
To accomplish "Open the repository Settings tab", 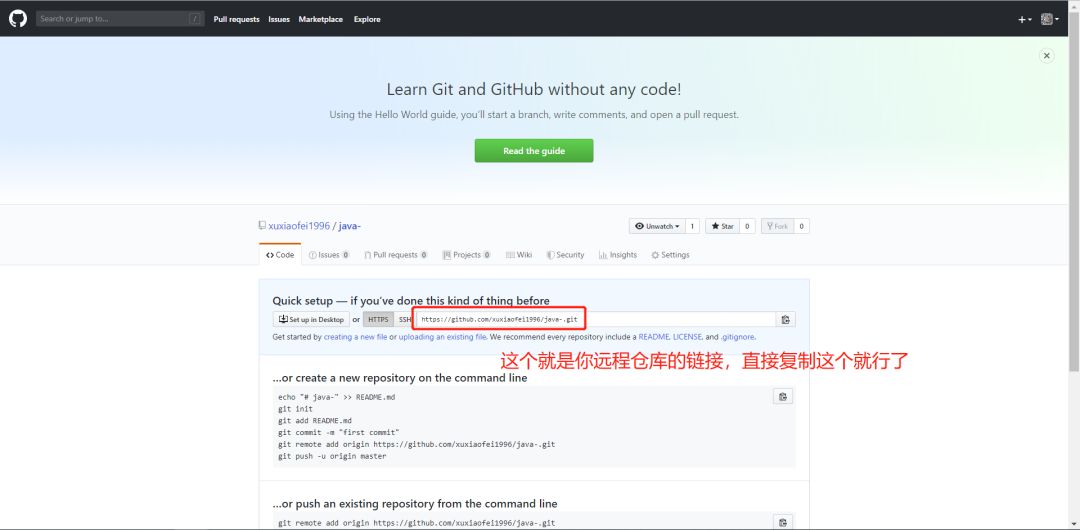I will pos(670,255).
